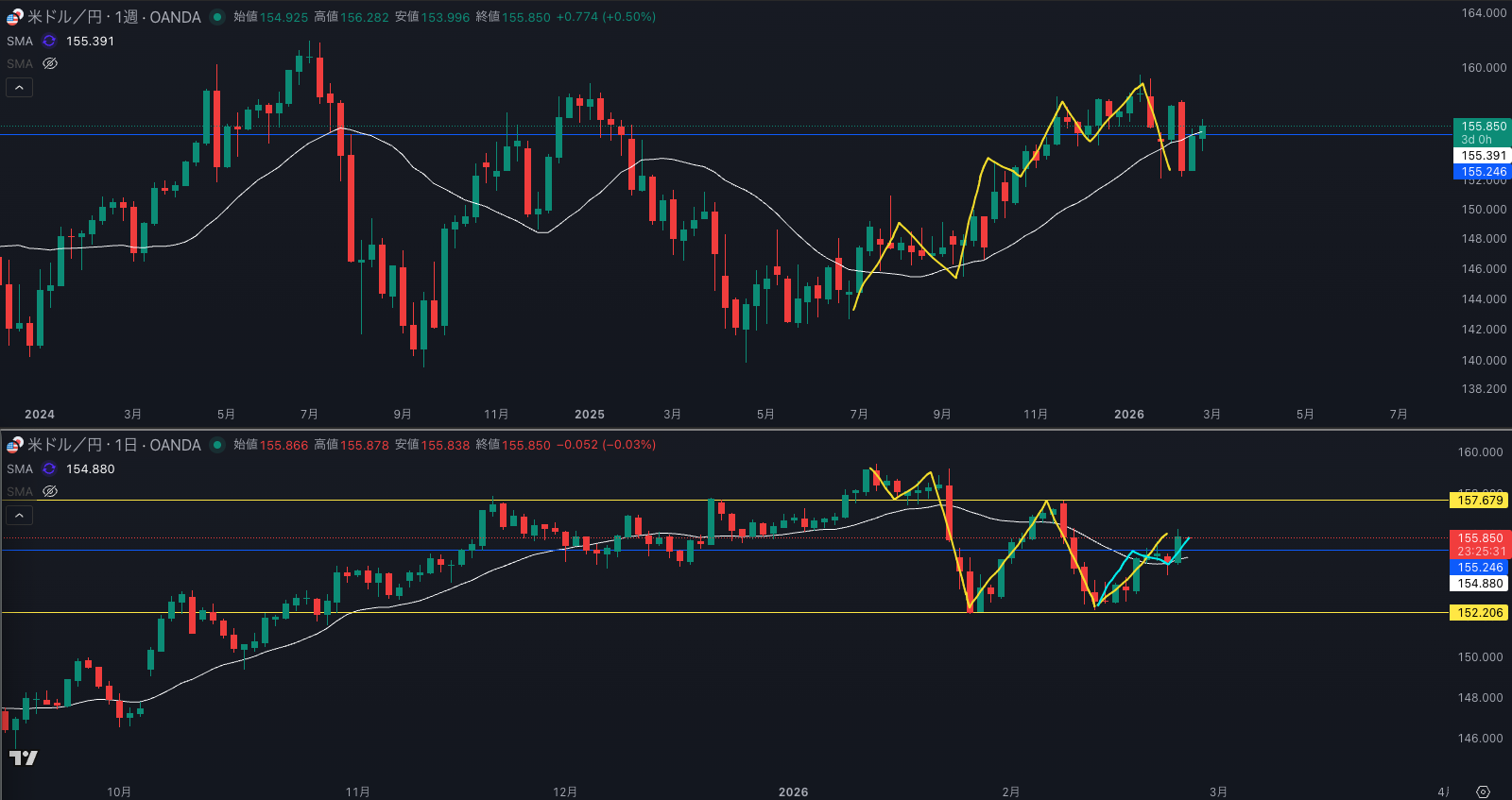Show hidden SMA indicator on daily chart
Viewport: 1512px width, 800px height.
pos(50,492)
